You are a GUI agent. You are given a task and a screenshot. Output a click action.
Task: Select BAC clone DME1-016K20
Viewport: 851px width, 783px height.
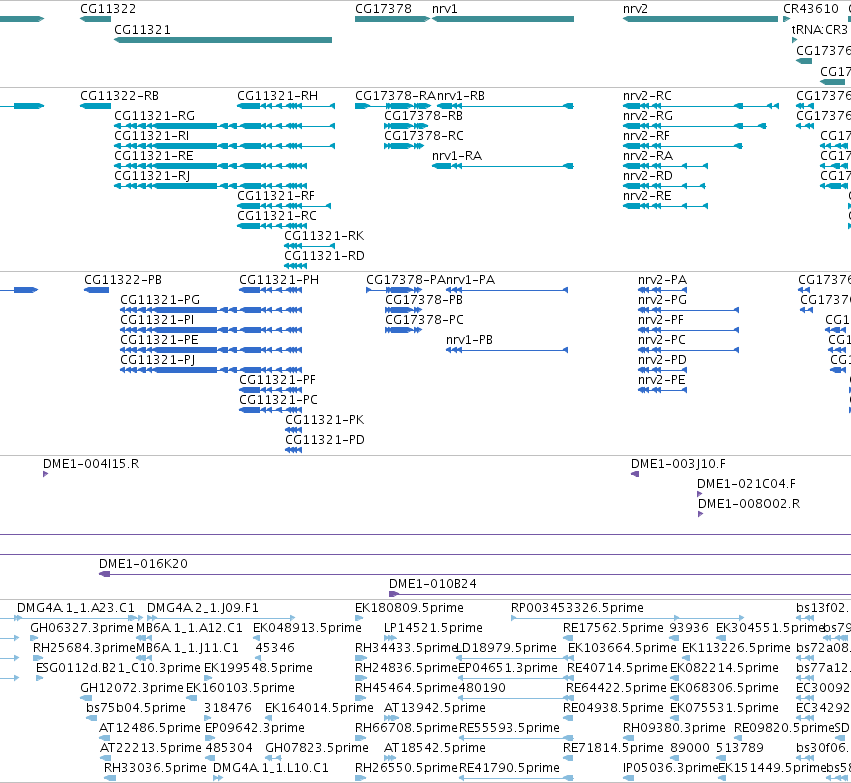[475, 574]
